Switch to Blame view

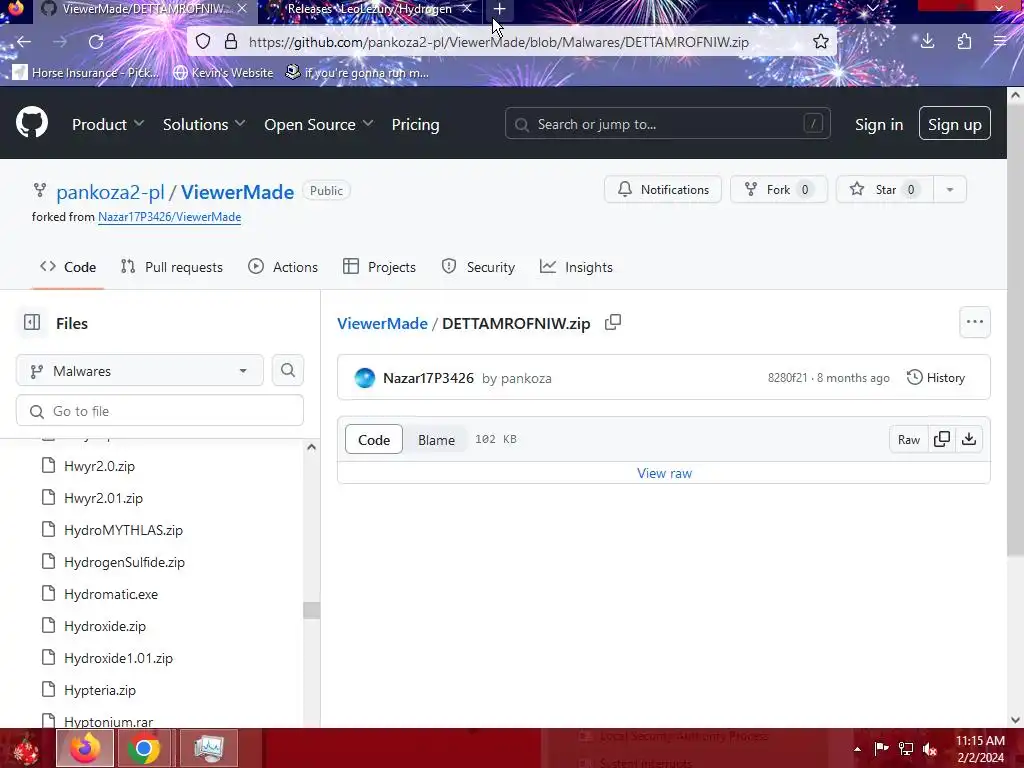436,440
